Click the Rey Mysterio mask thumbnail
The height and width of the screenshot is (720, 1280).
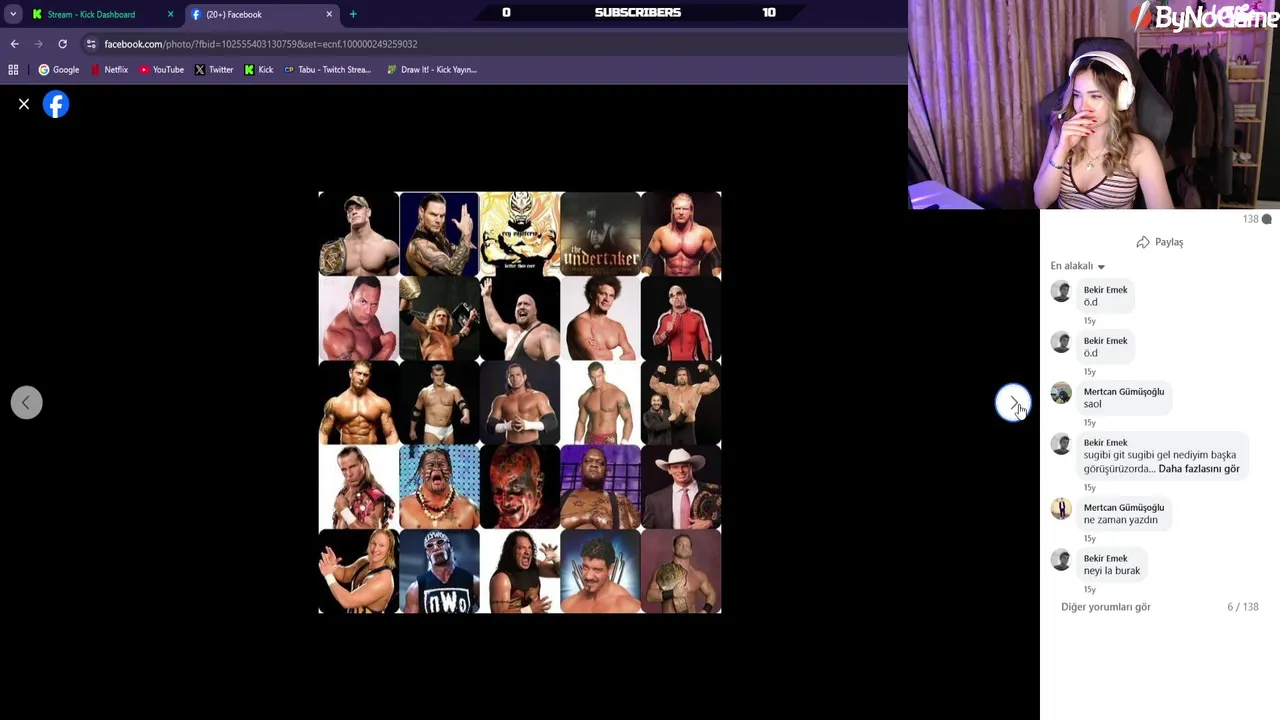[520, 234]
